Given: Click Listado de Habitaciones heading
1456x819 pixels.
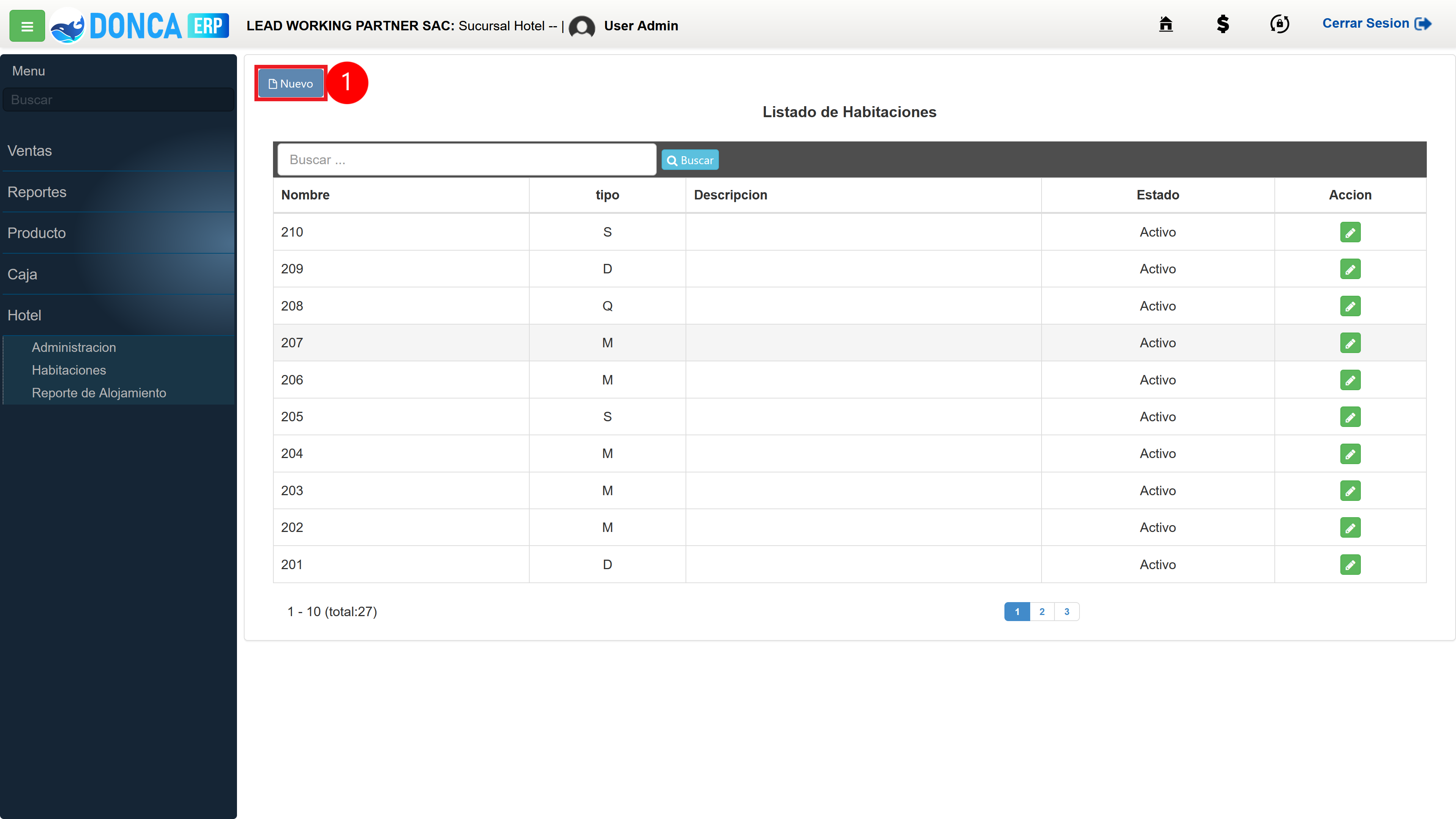Looking at the screenshot, I should click(849, 112).
